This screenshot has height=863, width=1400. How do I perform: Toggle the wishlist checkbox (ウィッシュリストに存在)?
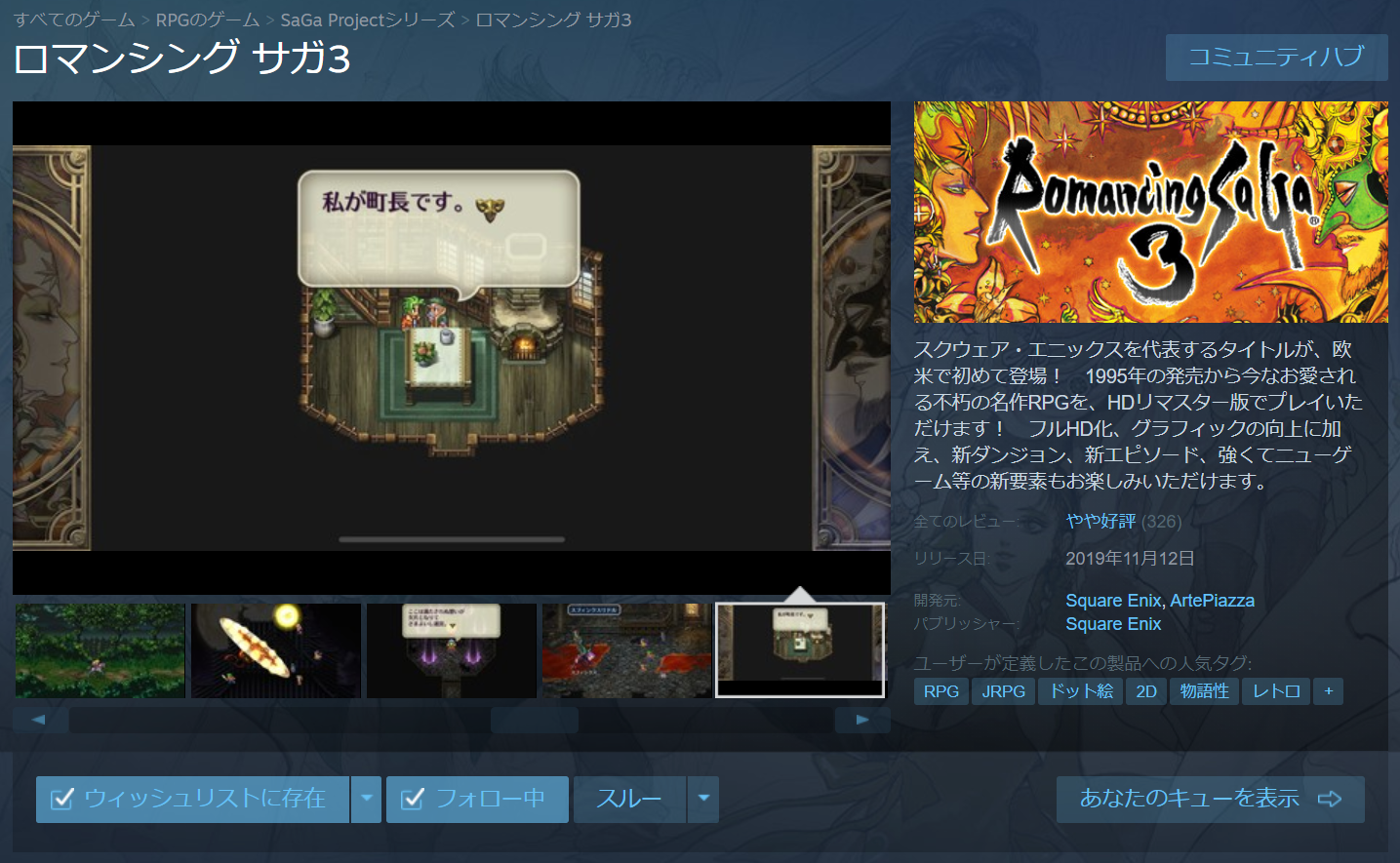coord(62,799)
